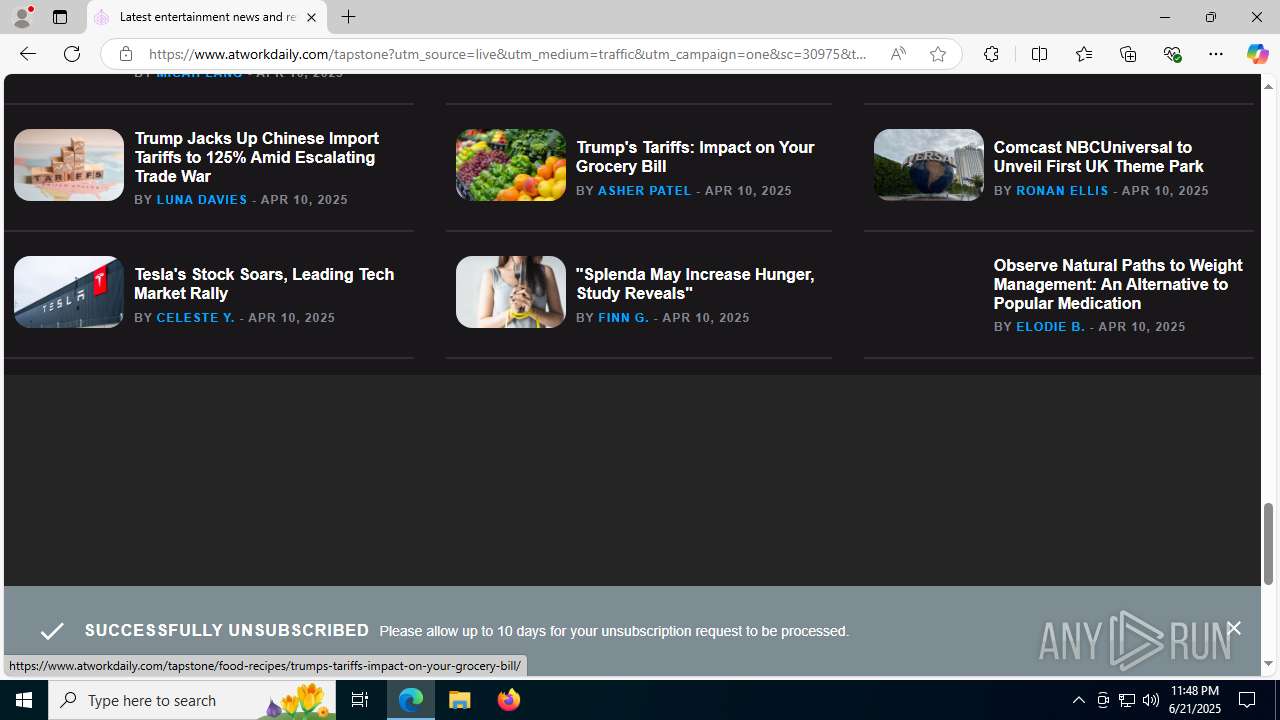
Task: Dismiss the unsubscribed notification banner
Action: pos(1233,629)
